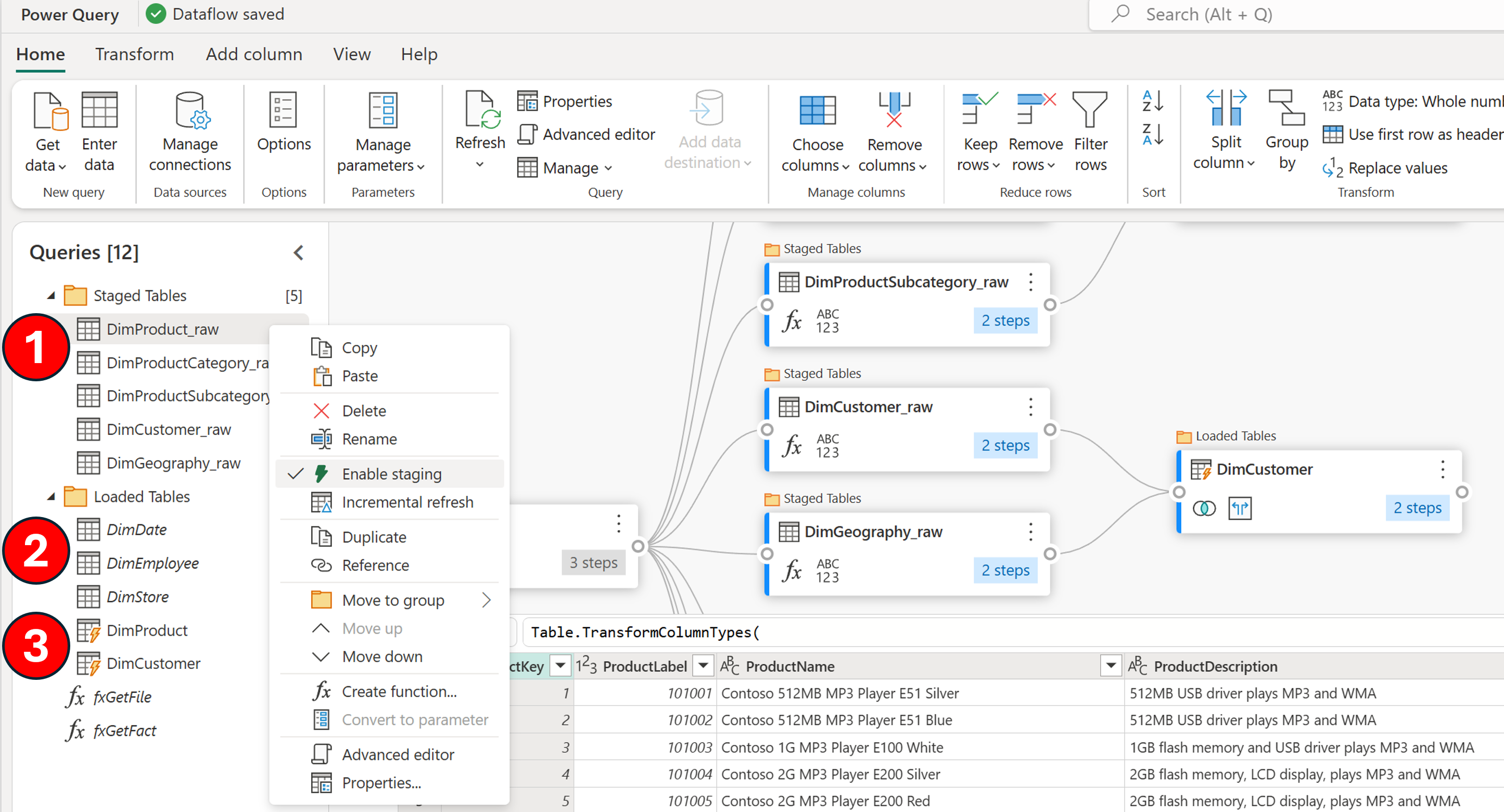1504x812 pixels.
Task: Toggle Enable staging for DimProduct_raw
Action: click(391, 473)
